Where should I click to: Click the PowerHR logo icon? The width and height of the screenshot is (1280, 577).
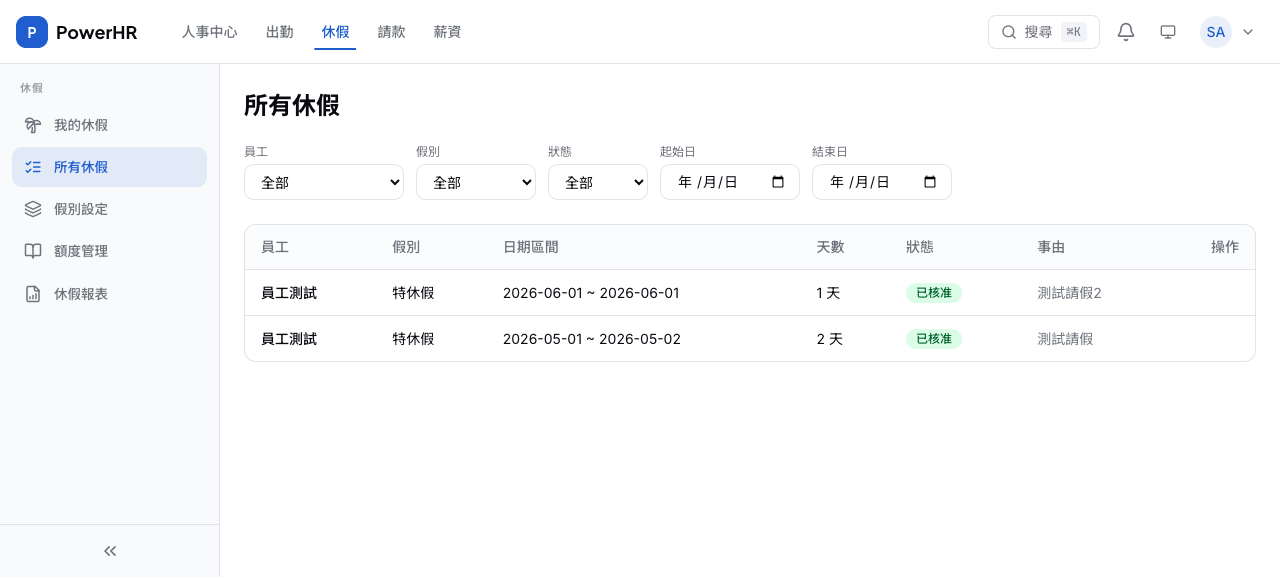(x=32, y=32)
